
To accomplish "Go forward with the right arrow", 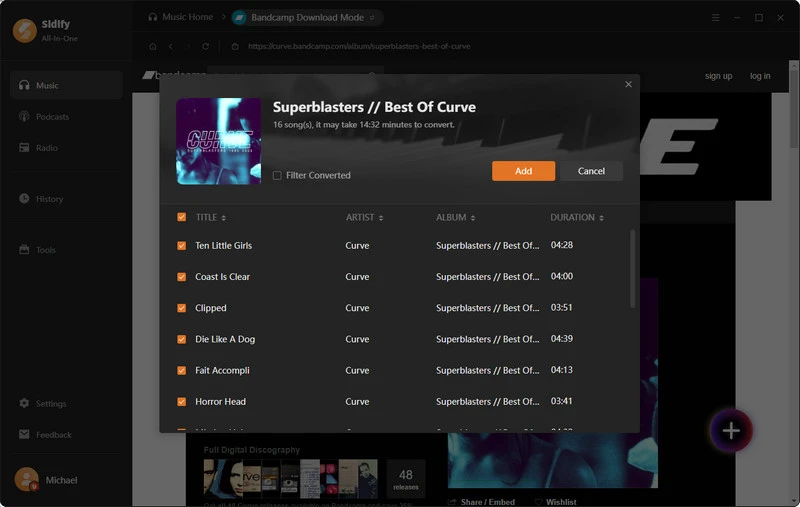I will coord(188,46).
